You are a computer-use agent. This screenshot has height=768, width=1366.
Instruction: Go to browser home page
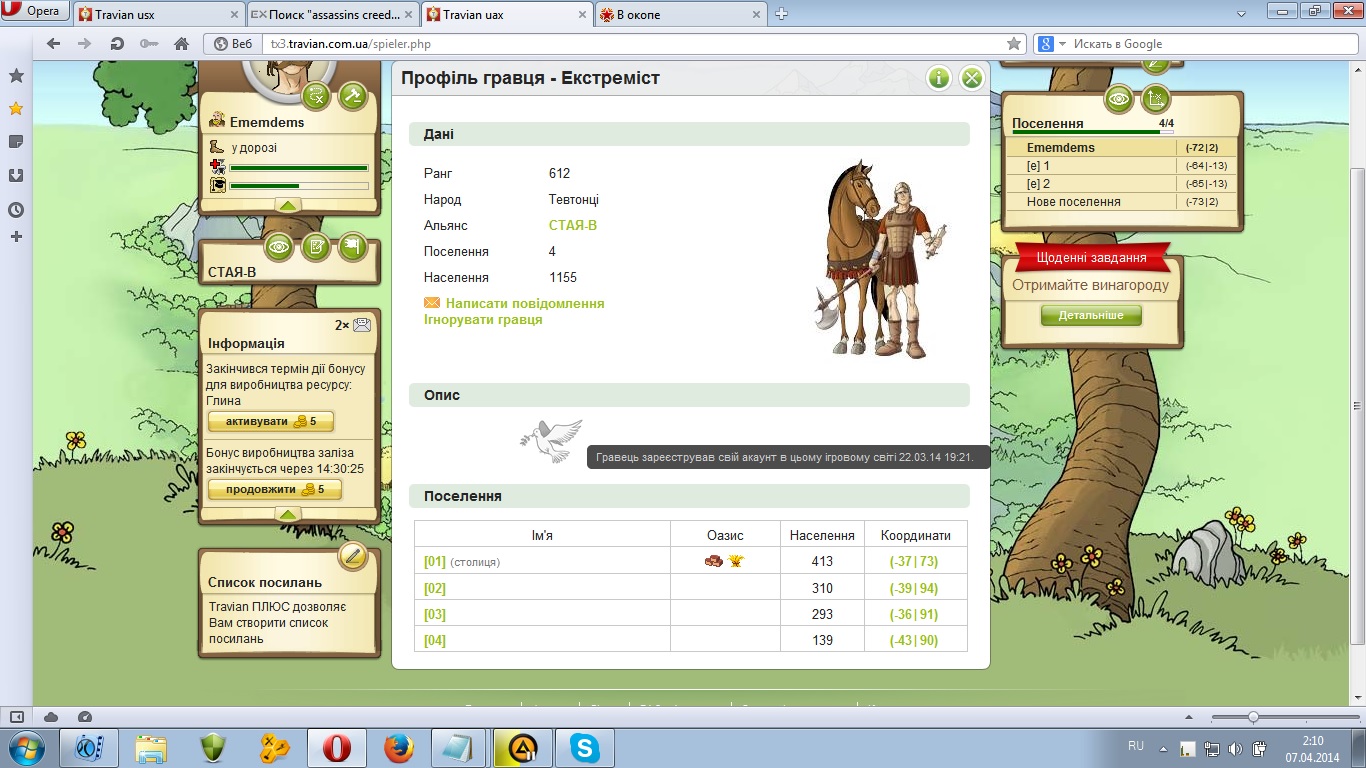point(181,44)
